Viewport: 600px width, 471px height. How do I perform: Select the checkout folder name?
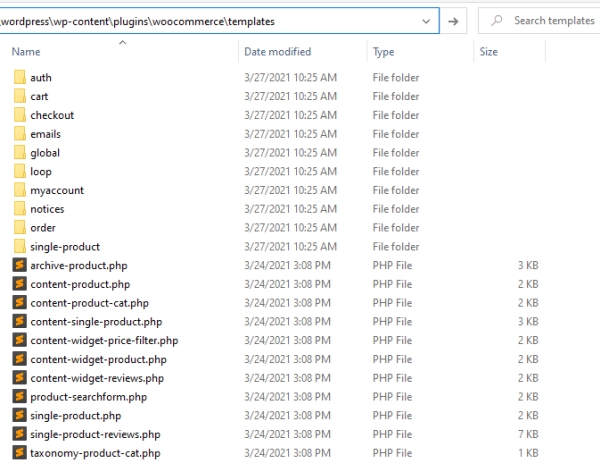[x=52, y=115]
